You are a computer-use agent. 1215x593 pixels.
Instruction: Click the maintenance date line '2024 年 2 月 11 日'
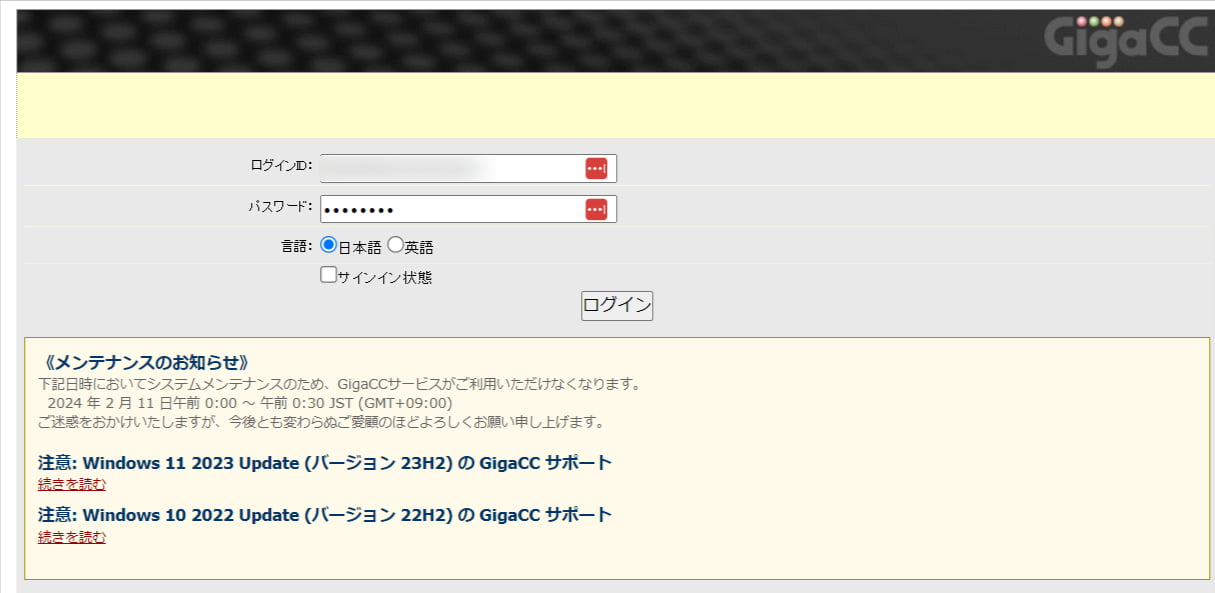250,403
